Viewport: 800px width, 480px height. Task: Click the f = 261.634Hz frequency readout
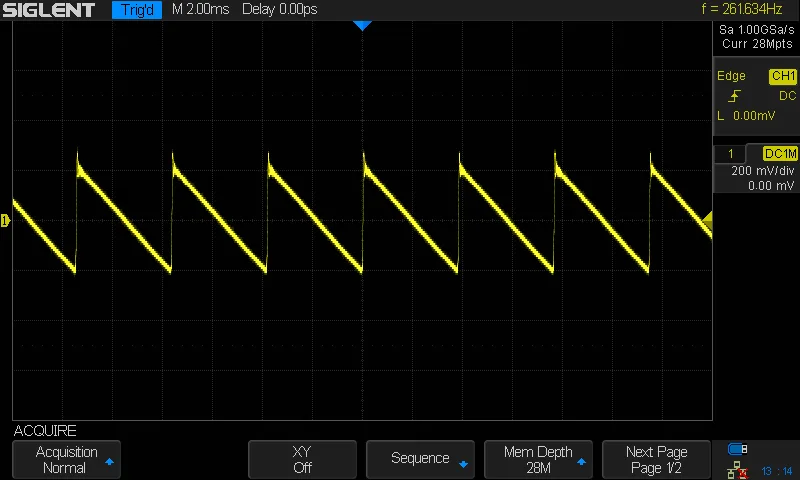pyautogui.click(x=742, y=9)
